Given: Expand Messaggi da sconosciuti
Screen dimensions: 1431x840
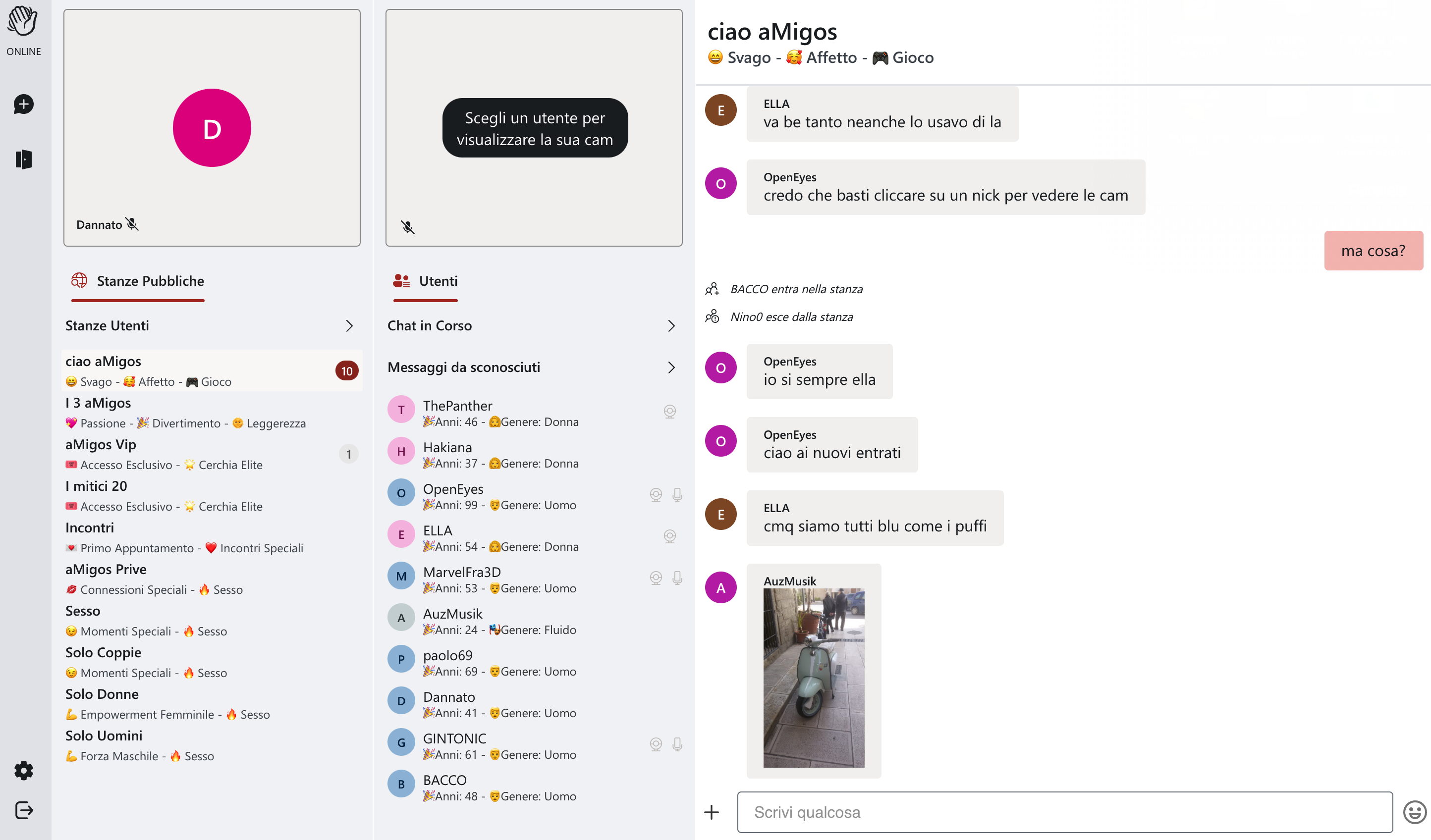Looking at the screenshot, I should pyautogui.click(x=533, y=367).
